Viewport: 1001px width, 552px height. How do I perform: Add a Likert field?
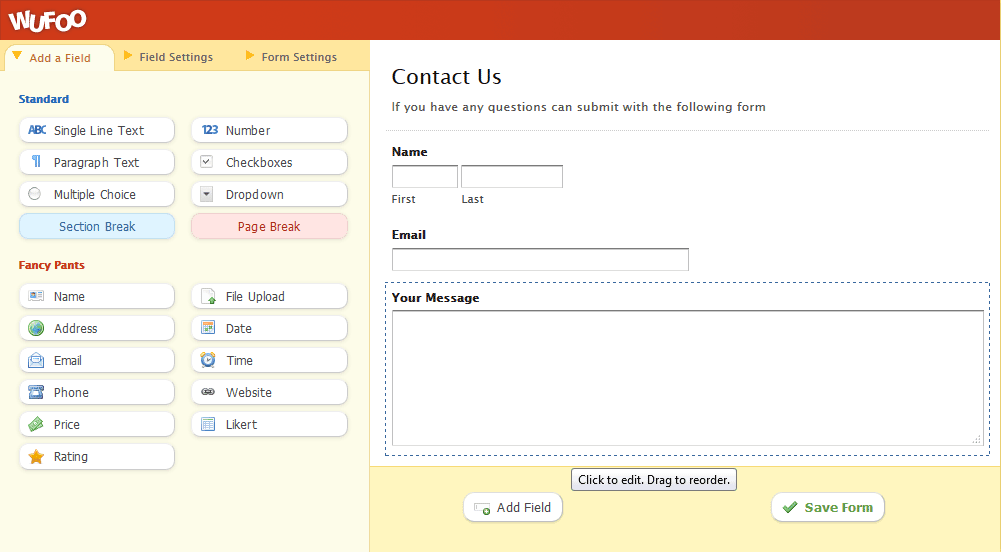[x=269, y=424]
